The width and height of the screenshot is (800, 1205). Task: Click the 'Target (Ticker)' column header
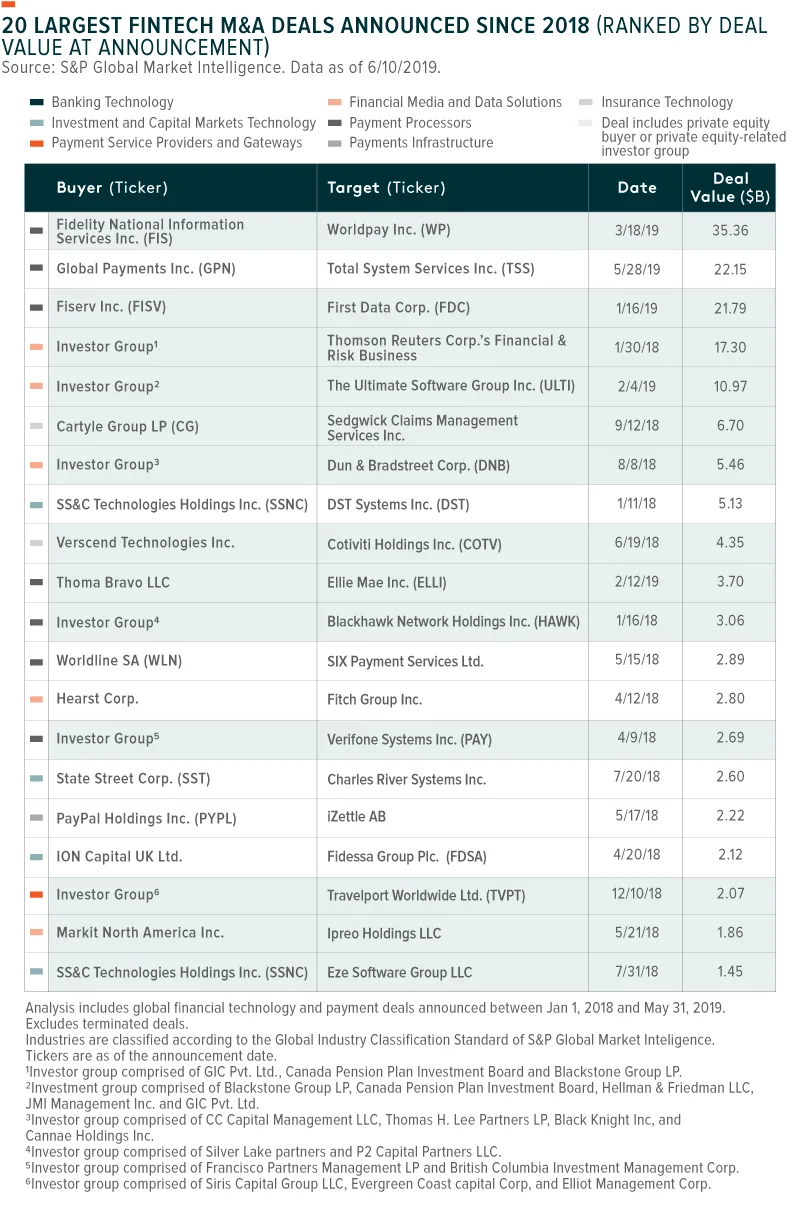pos(386,187)
